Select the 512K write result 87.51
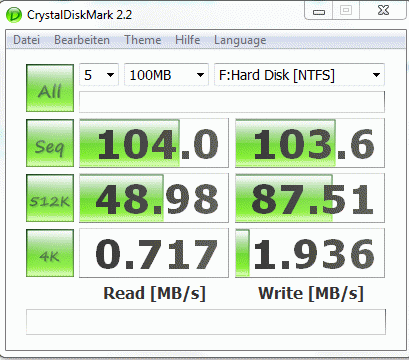Image resolution: width=409 pixels, height=360 pixels. pyautogui.click(x=310, y=198)
